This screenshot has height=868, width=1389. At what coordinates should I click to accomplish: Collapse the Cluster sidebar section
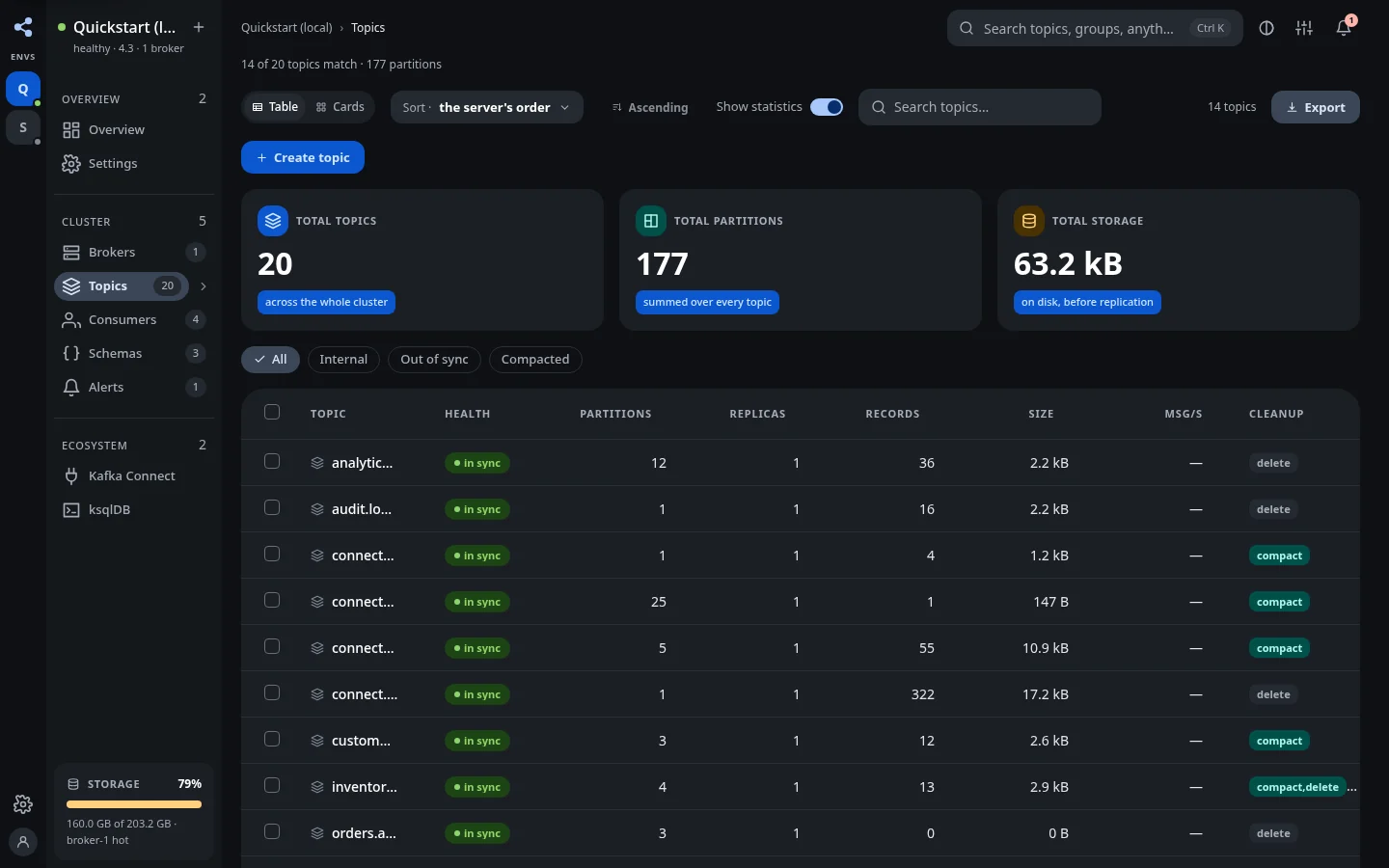click(x=134, y=221)
